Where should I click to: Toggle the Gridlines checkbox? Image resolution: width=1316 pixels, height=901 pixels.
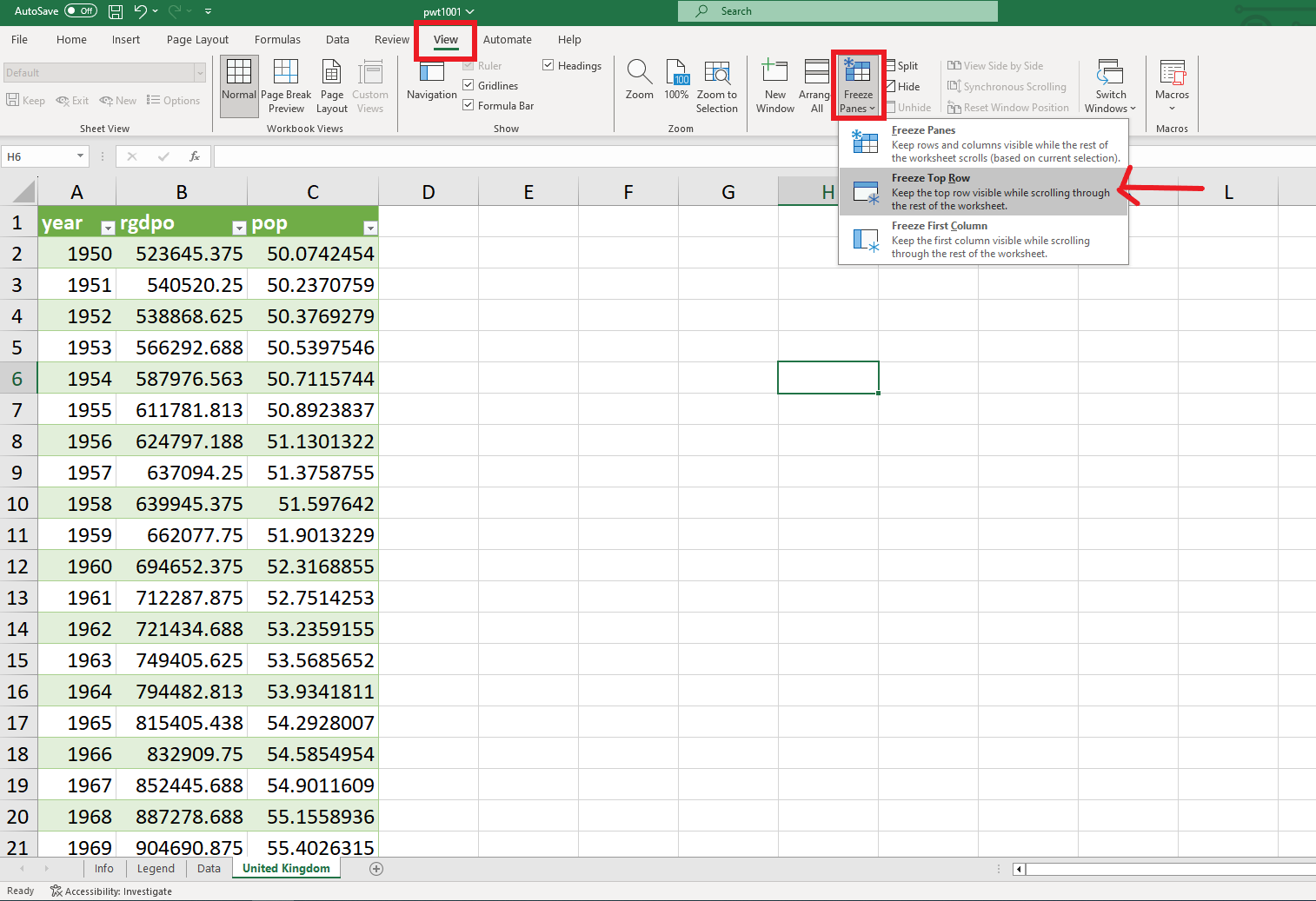click(469, 85)
